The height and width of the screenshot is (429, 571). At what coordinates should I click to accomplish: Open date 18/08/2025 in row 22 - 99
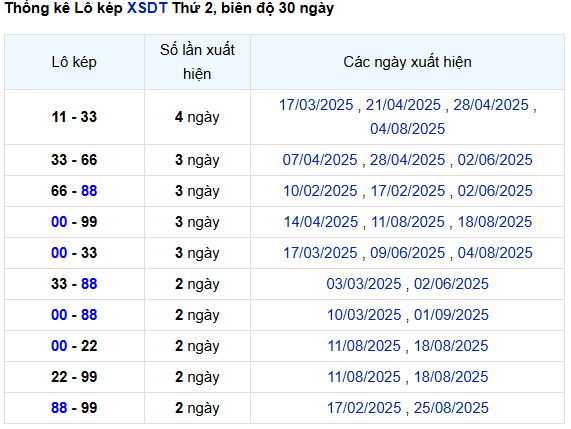tap(451, 377)
